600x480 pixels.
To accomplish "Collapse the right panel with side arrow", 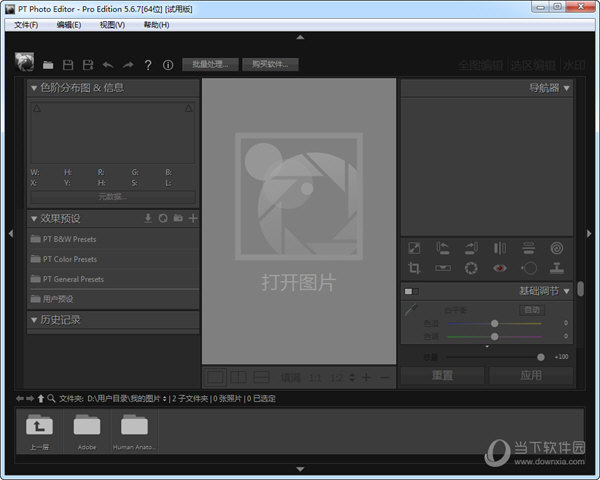I will click(589, 233).
